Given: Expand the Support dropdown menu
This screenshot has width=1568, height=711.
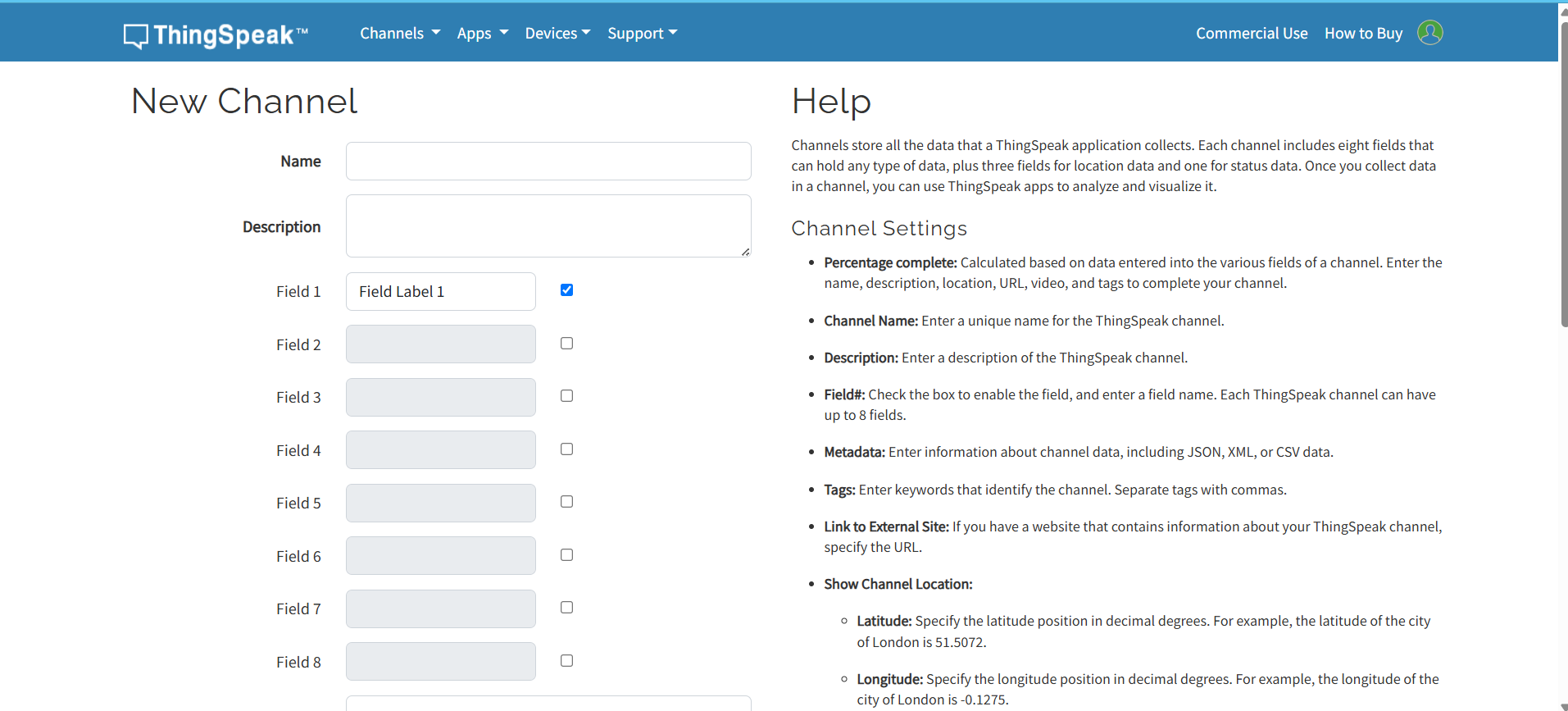Looking at the screenshot, I should 643,34.
